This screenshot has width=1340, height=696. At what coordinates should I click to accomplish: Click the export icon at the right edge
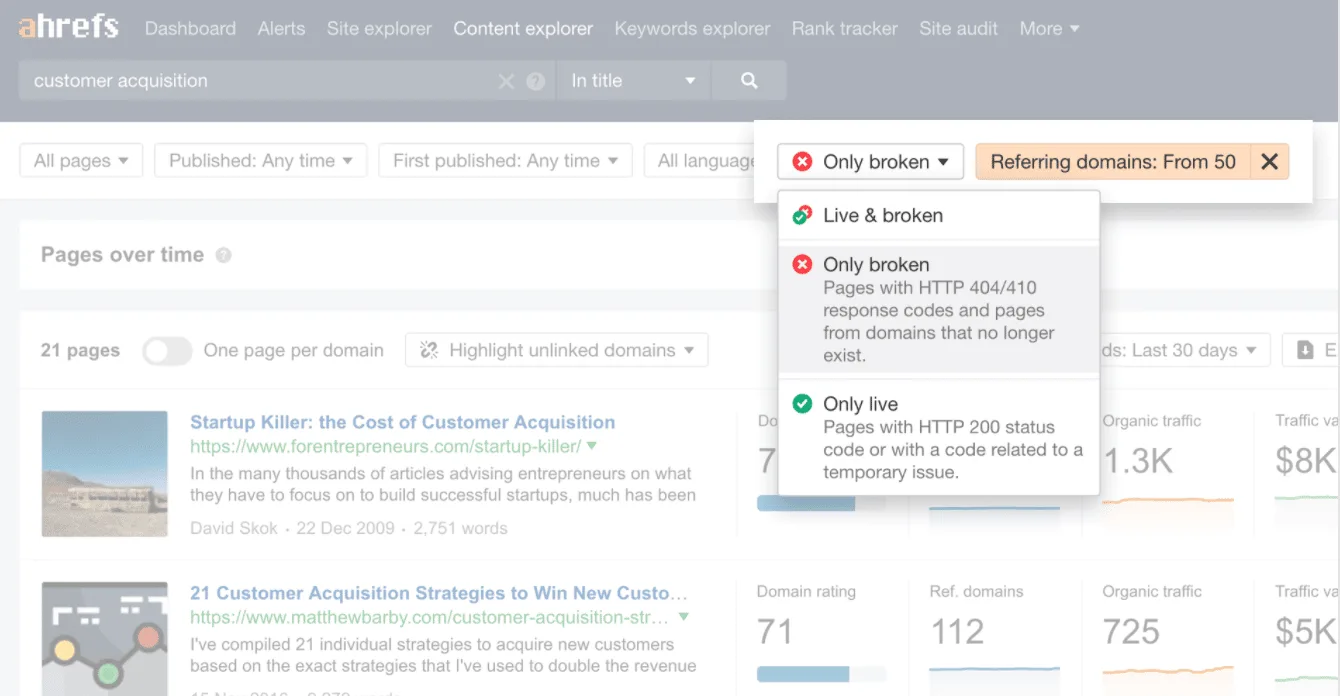pos(1305,350)
